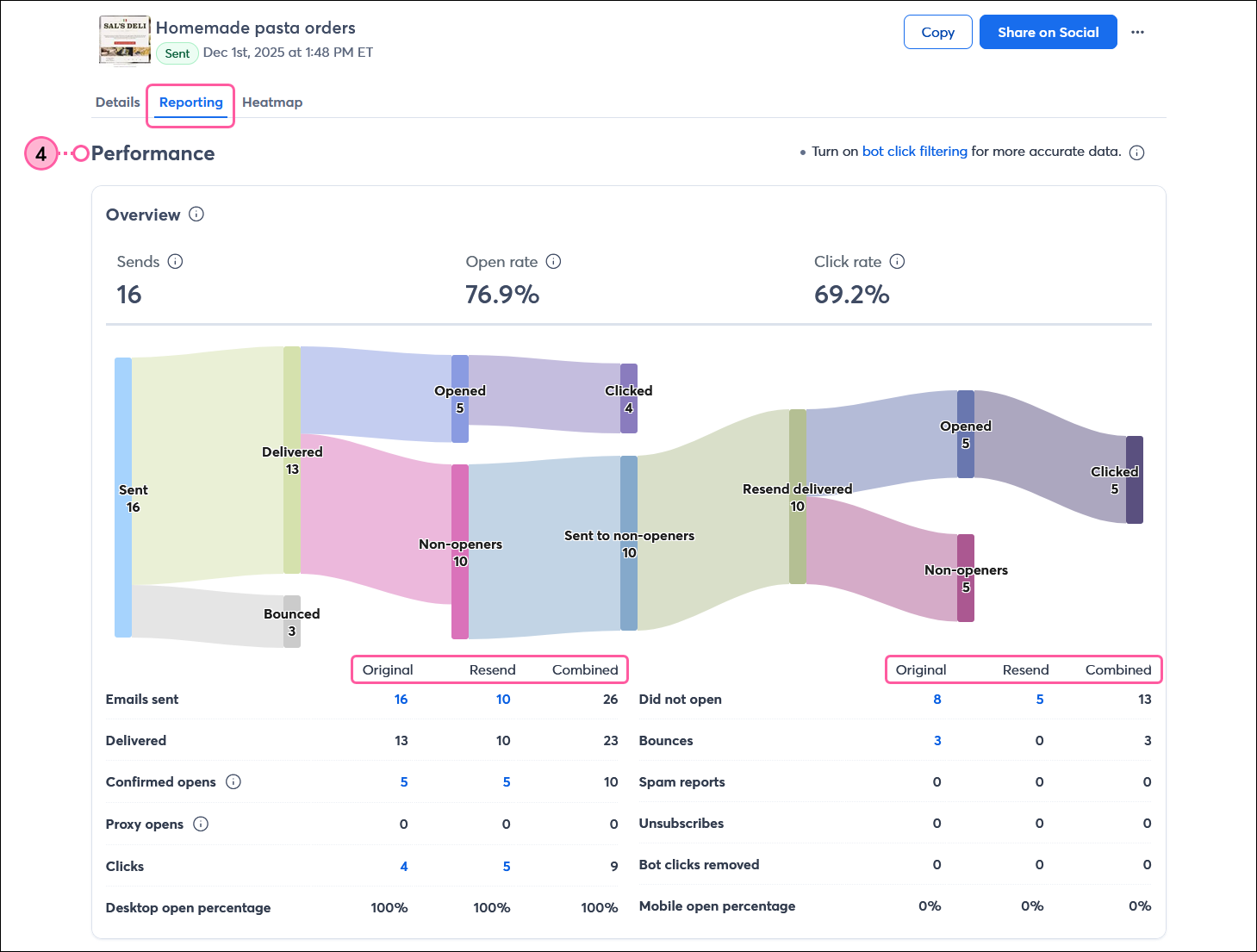The image size is (1257, 952).
Task: Switch to the Details tab
Action: [117, 102]
